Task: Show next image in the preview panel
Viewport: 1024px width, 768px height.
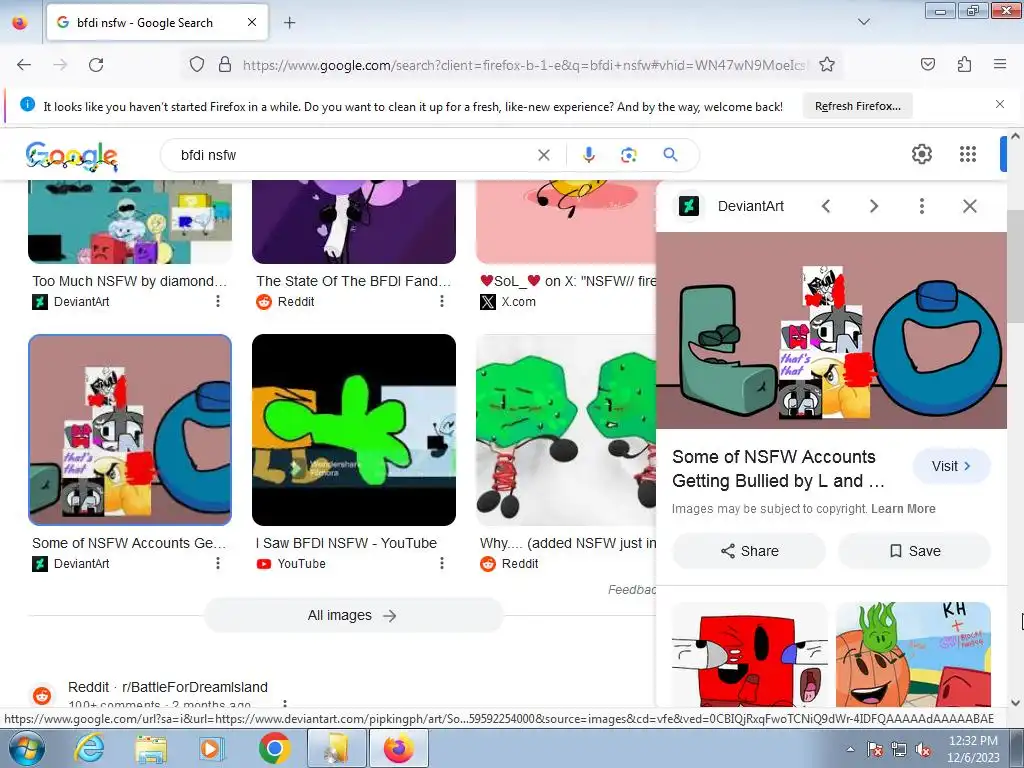Action: point(874,206)
